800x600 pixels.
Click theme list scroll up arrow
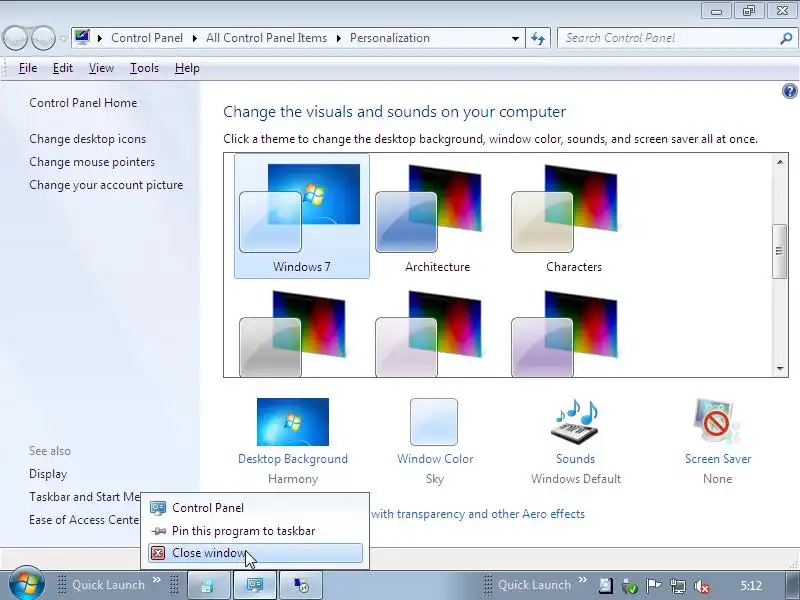click(780, 162)
